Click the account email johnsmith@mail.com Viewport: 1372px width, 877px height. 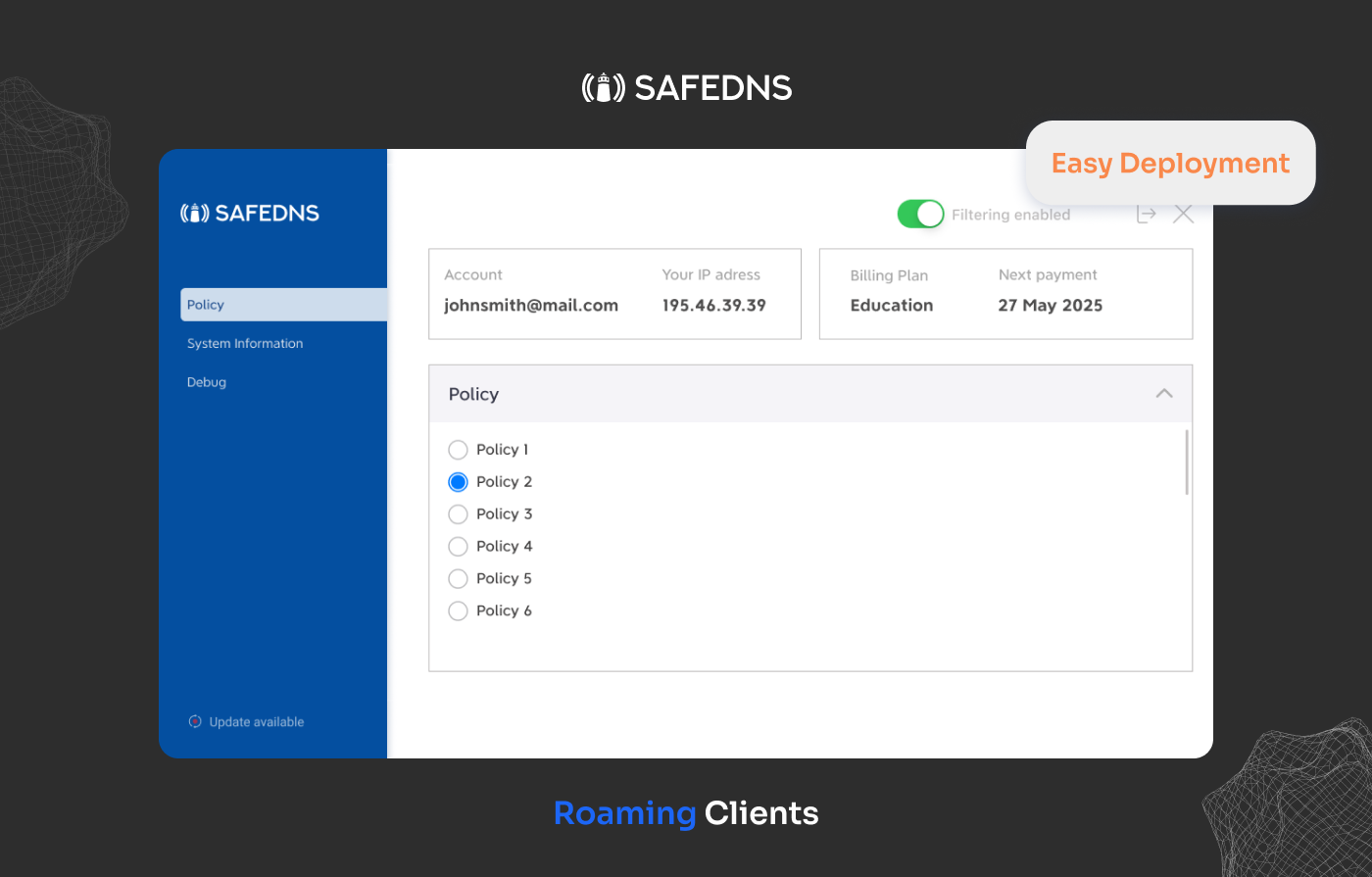[530, 305]
